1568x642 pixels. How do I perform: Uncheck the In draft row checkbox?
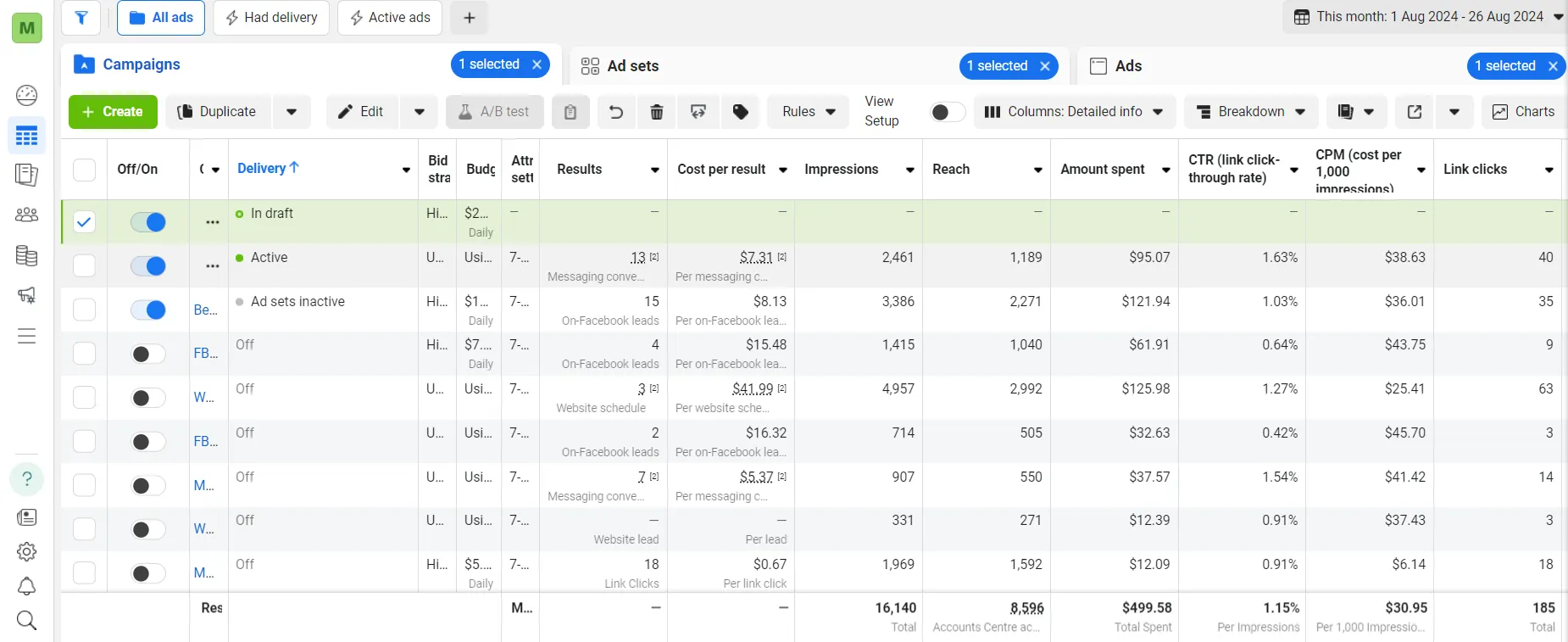(84, 222)
